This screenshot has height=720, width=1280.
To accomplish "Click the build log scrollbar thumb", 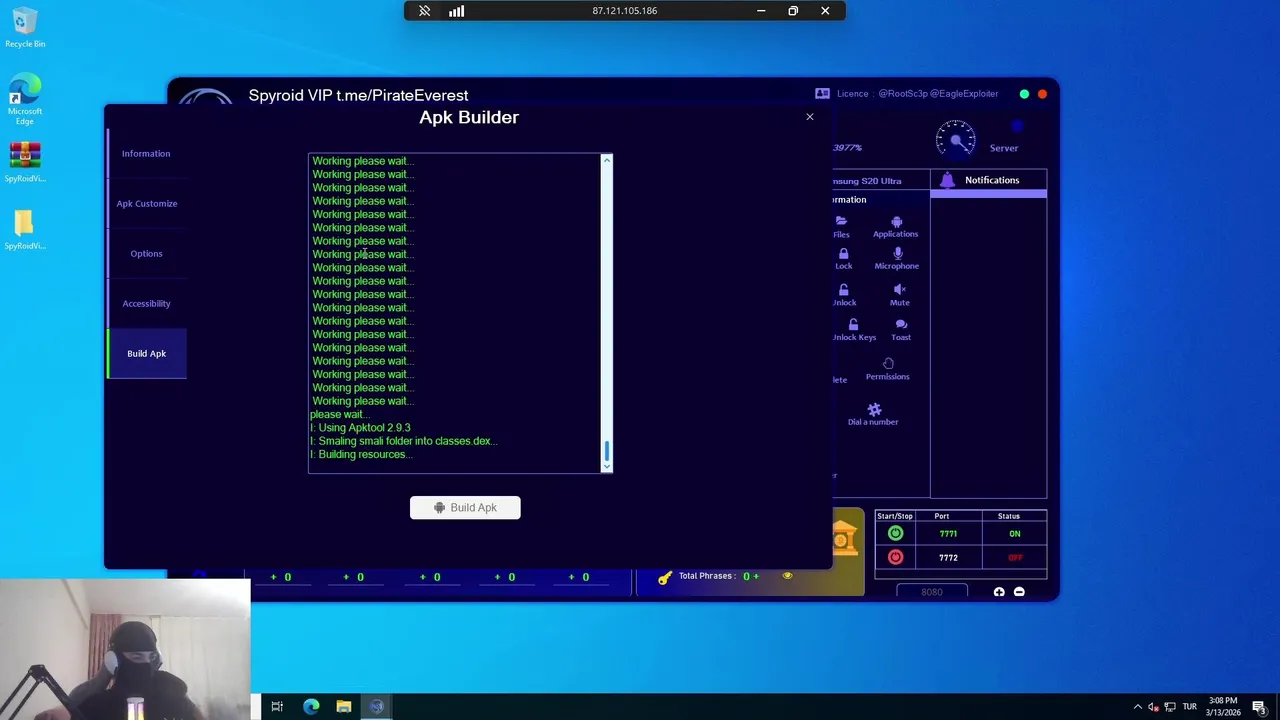I will [x=606, y=451].
